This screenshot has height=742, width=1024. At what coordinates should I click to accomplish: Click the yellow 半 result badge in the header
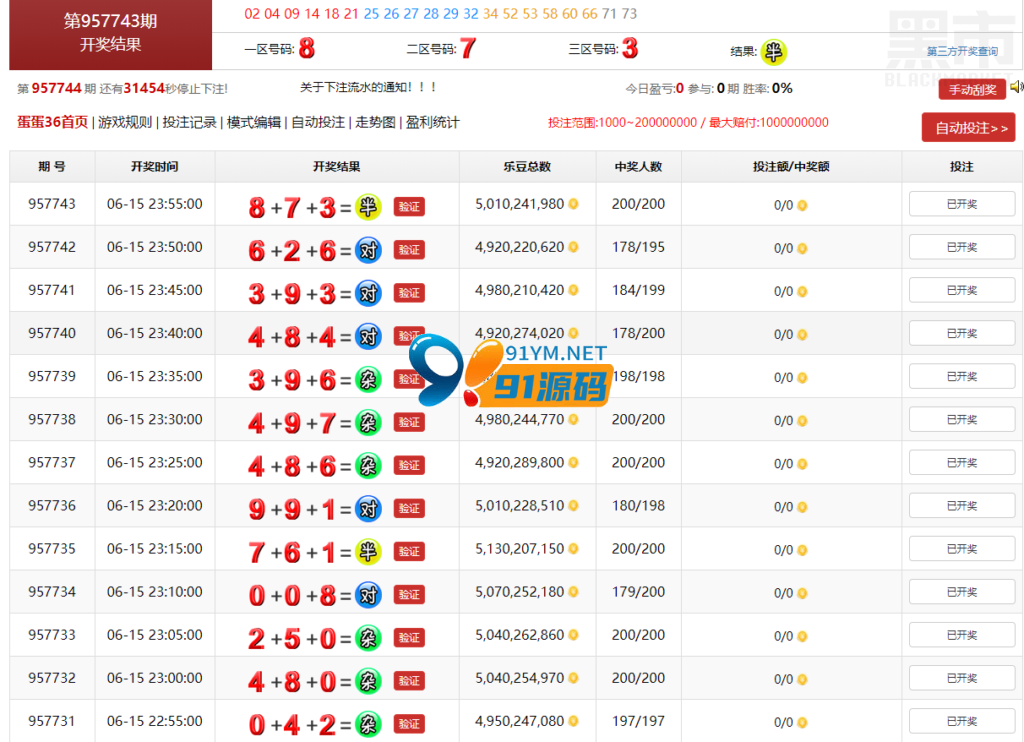(774, 52)
